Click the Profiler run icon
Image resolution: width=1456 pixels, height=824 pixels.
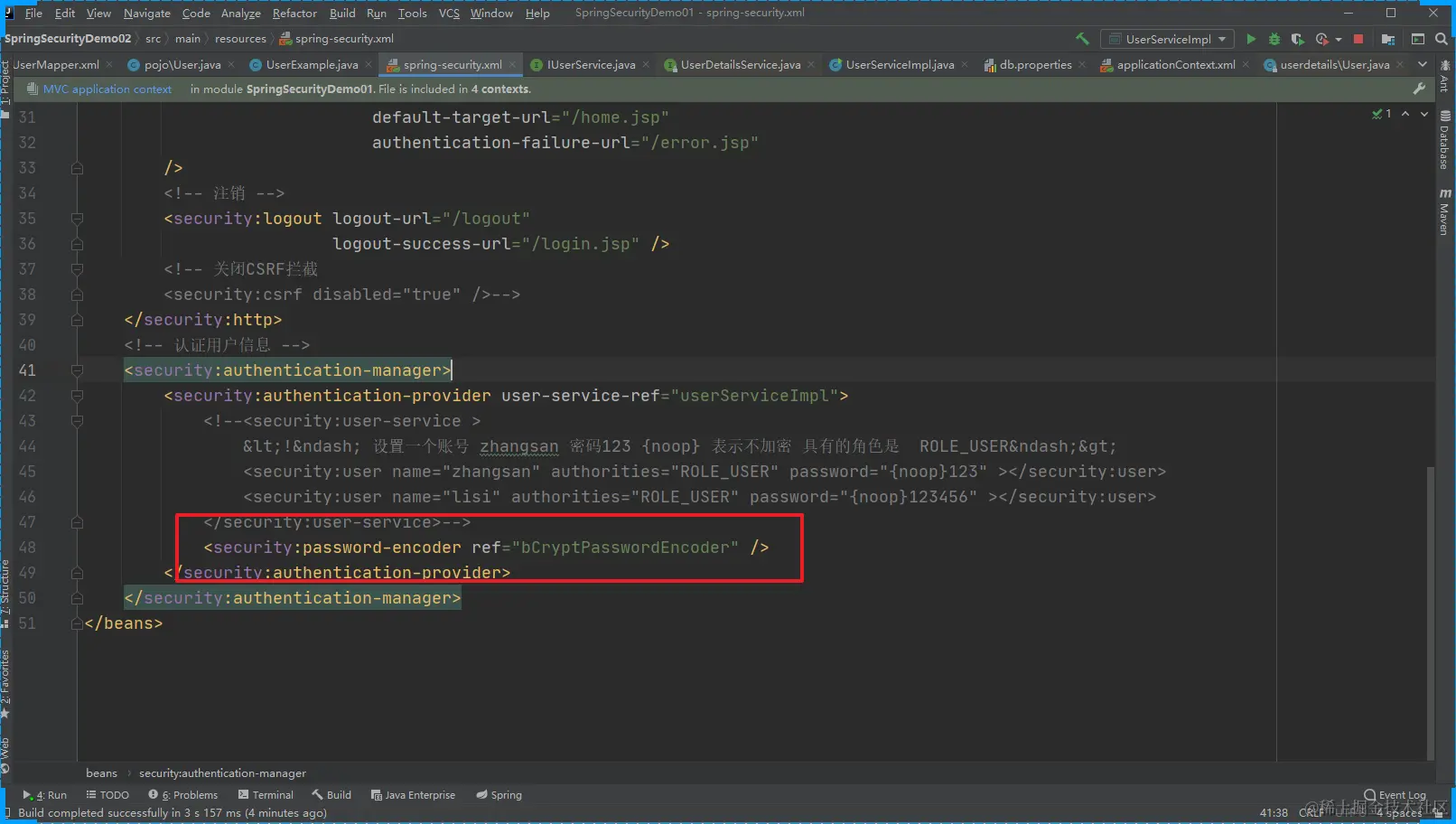[1322, 39]
